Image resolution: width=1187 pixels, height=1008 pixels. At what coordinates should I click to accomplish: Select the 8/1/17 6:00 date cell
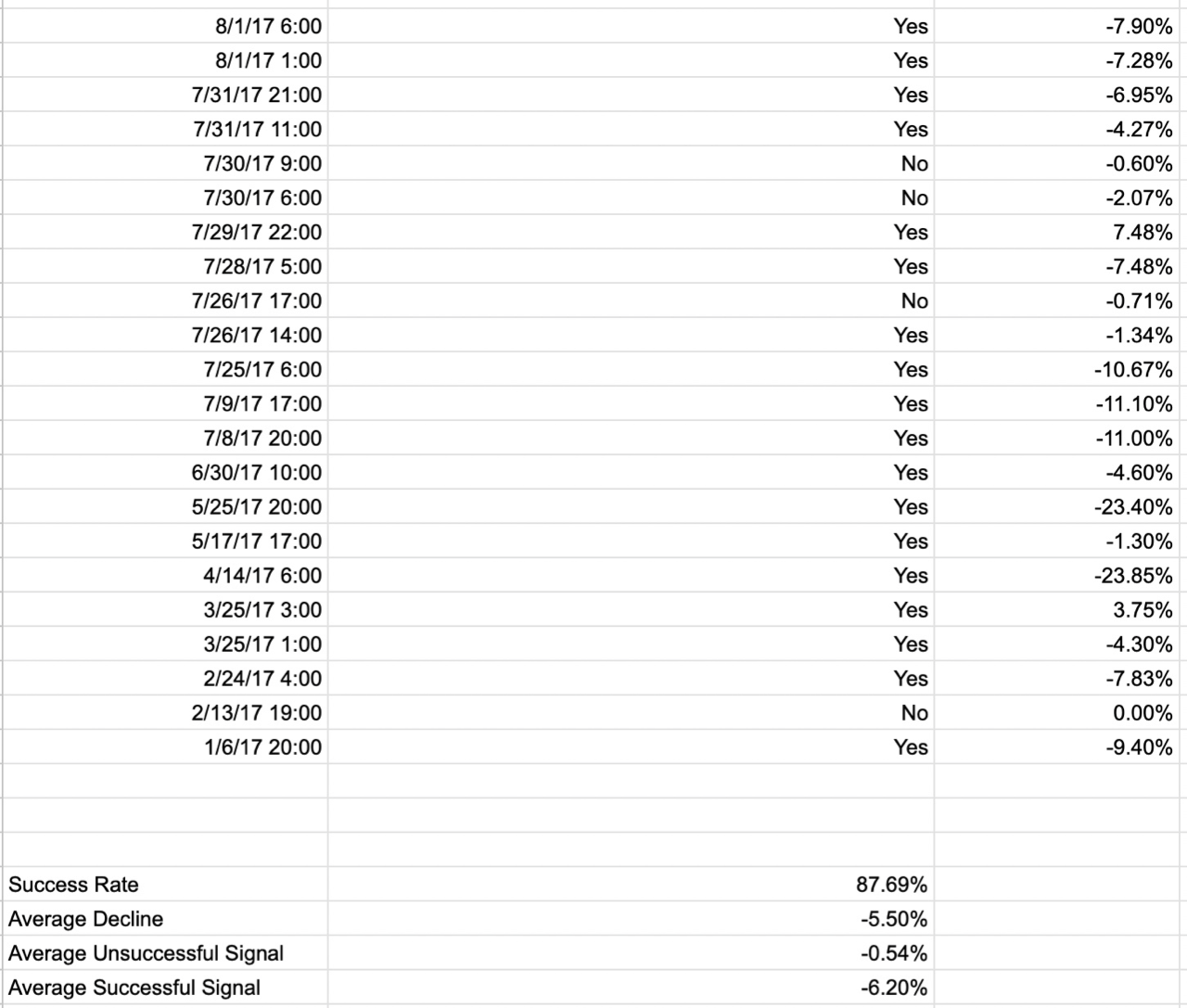click(x=165, y=26)
